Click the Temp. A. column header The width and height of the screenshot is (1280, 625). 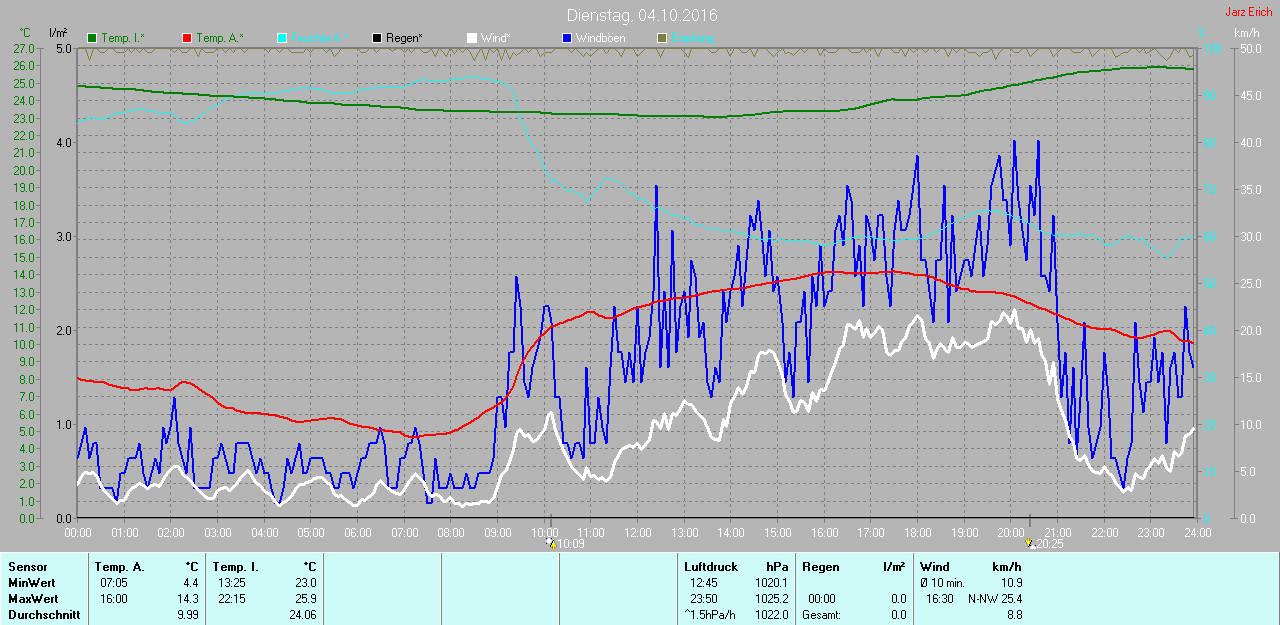click(119, 567)
